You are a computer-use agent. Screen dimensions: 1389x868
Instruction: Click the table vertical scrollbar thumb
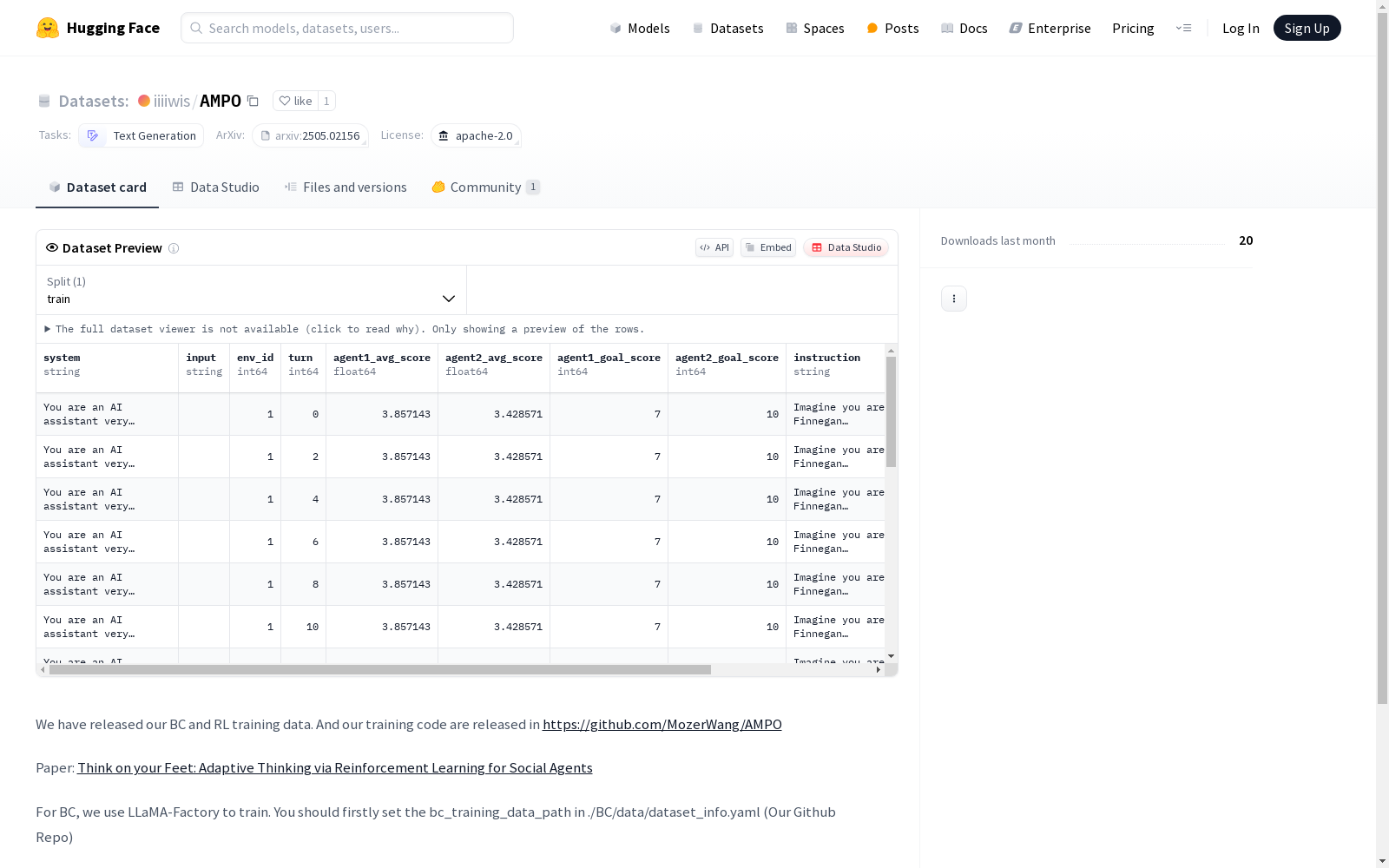point(891,411)
